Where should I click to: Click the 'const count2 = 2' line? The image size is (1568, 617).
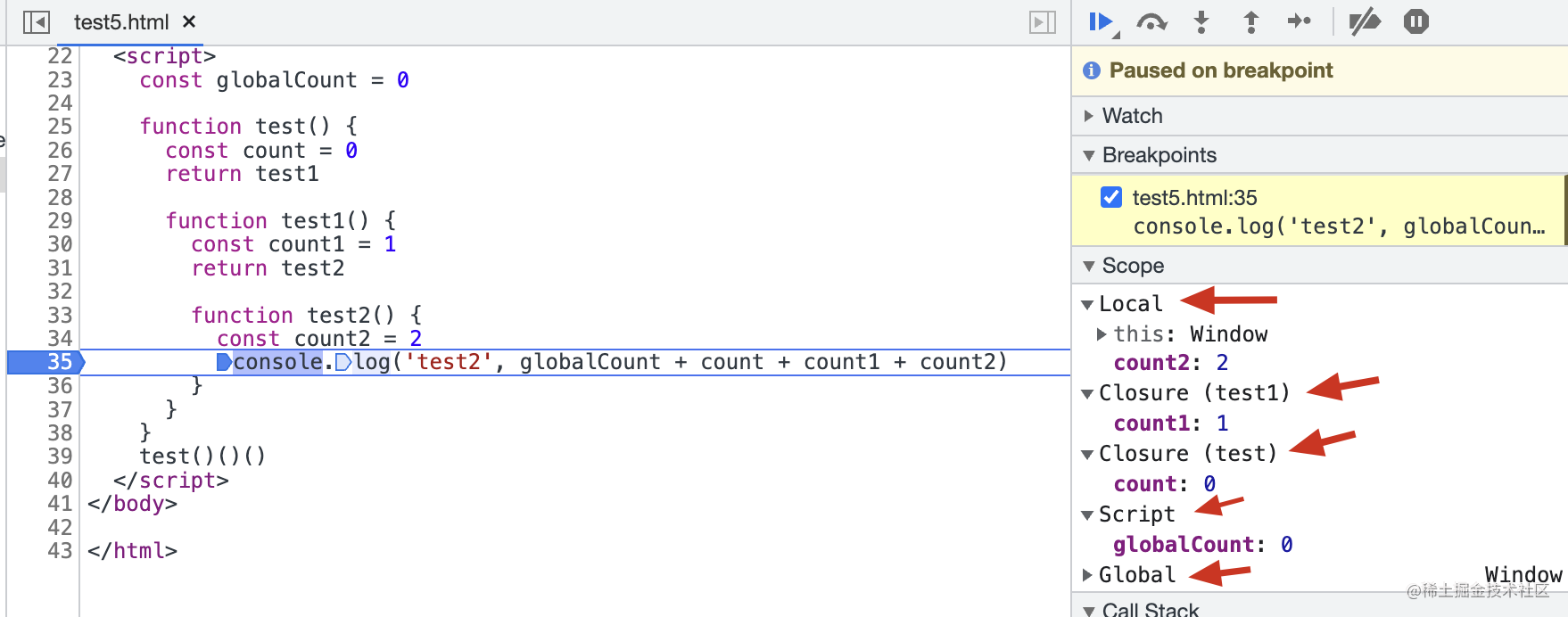pos(319,339)
